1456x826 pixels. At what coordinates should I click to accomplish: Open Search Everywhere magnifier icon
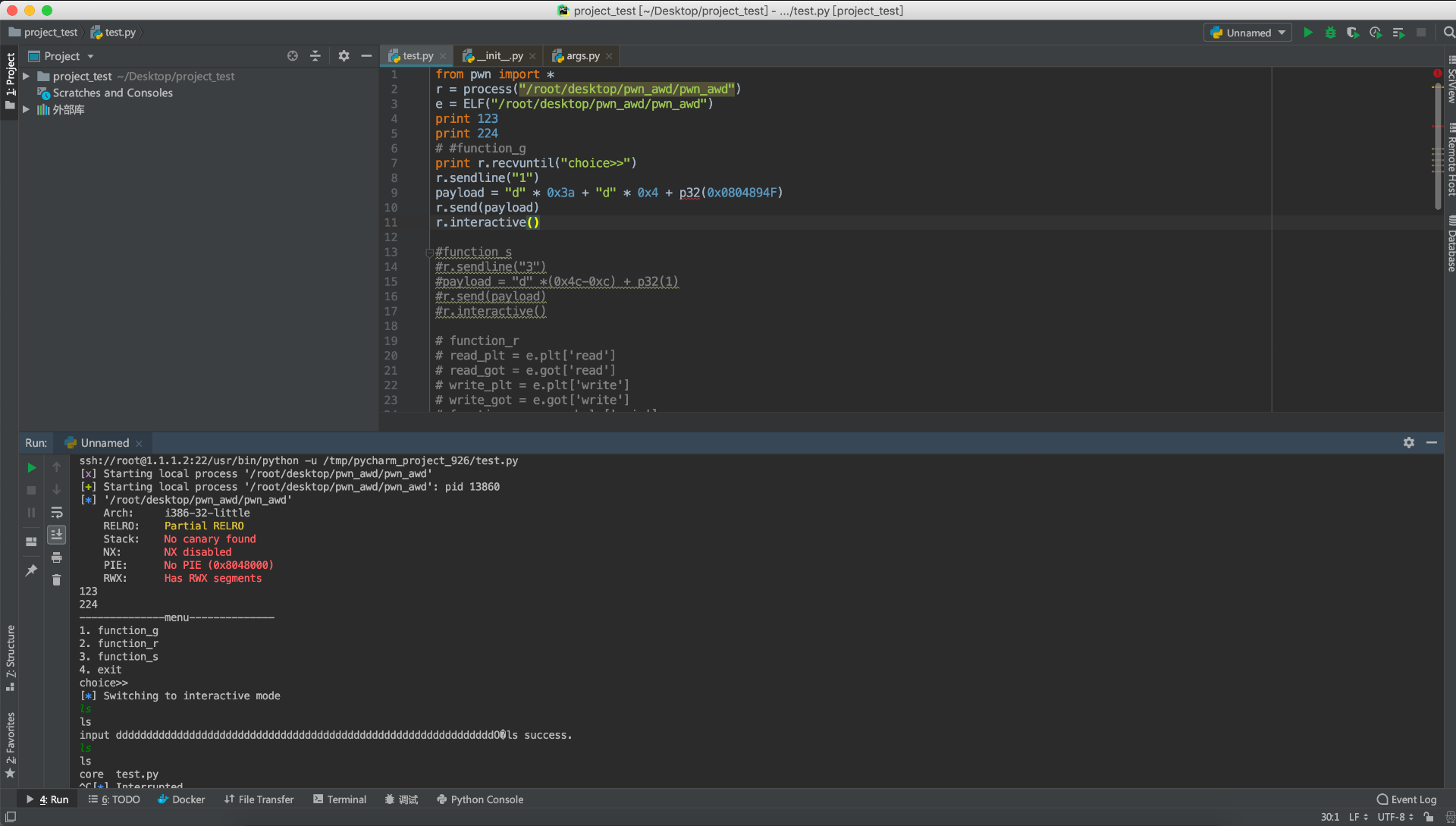(1448, 33)
